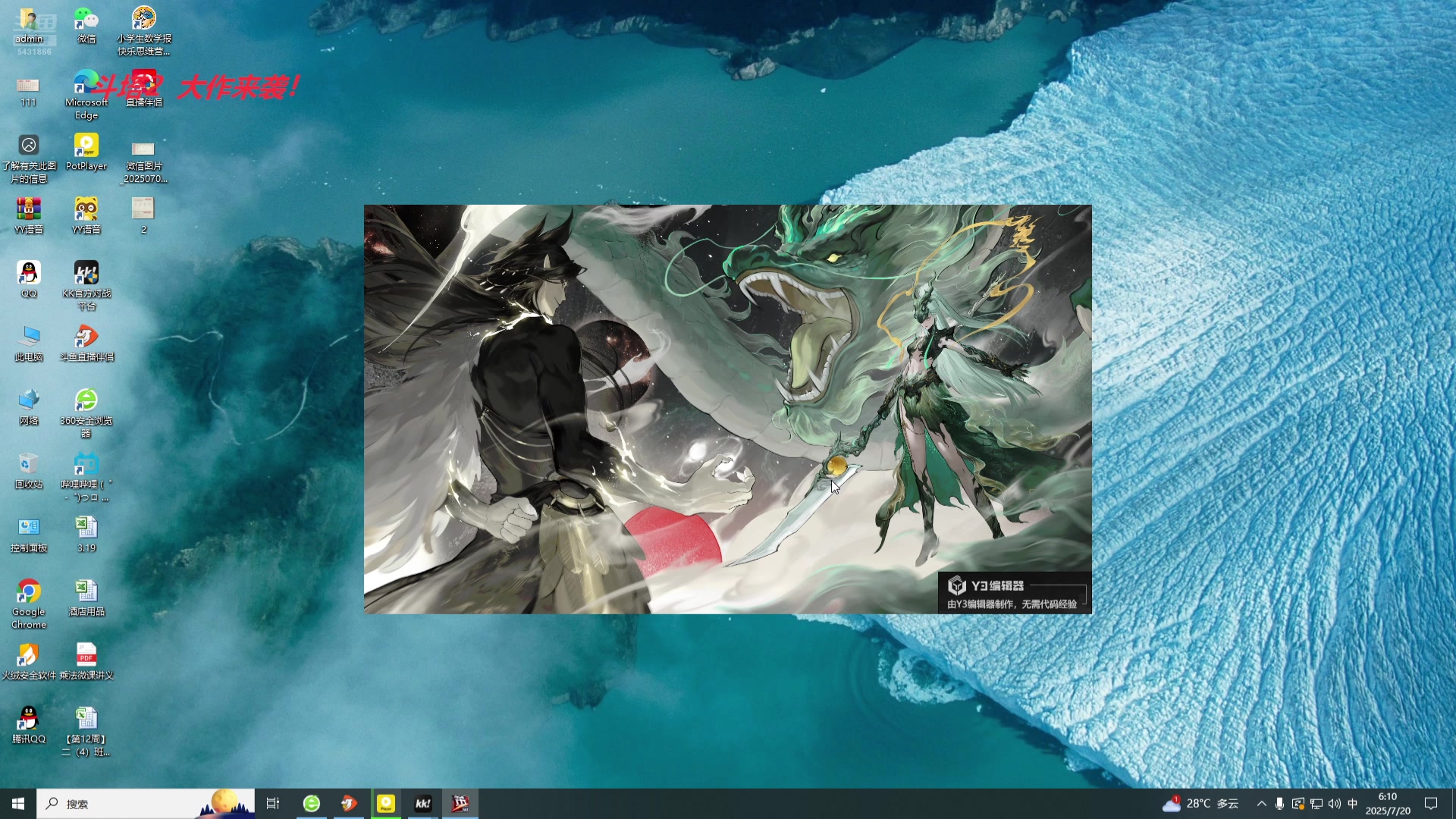
Task: Open the update tray icon with orange dot
Action: tap(1298, 804)
